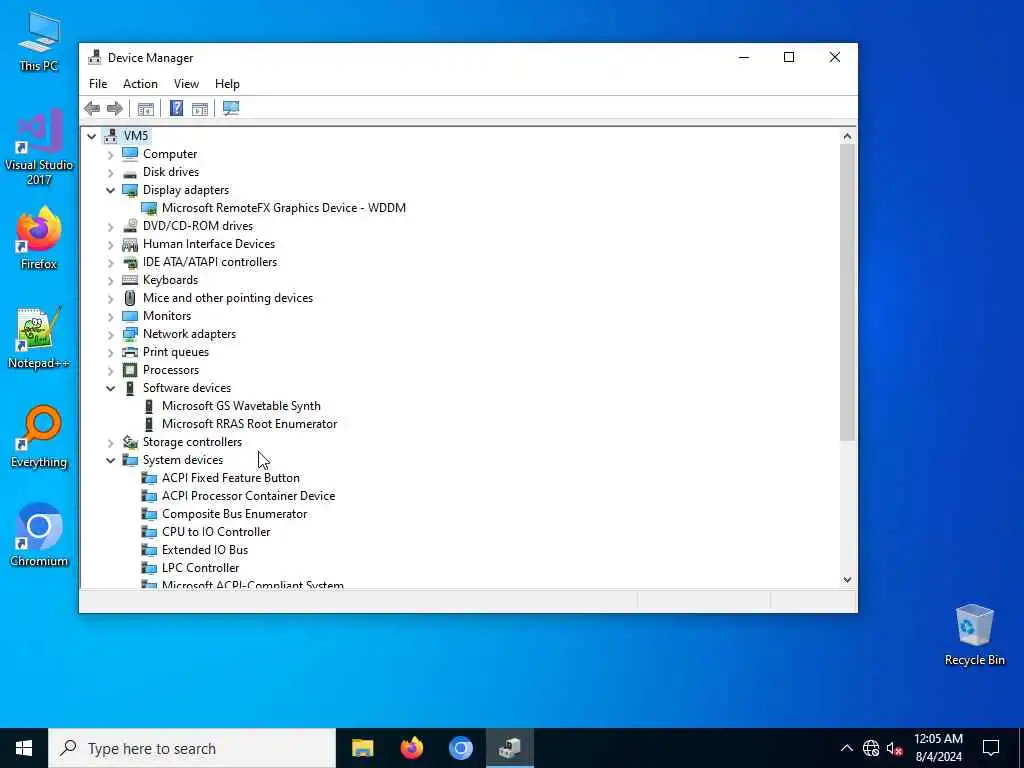This screenshot has width=1024, height=768.
Task: Select Microsoft RRAS Root Enumerator
Action: [249, 424]
